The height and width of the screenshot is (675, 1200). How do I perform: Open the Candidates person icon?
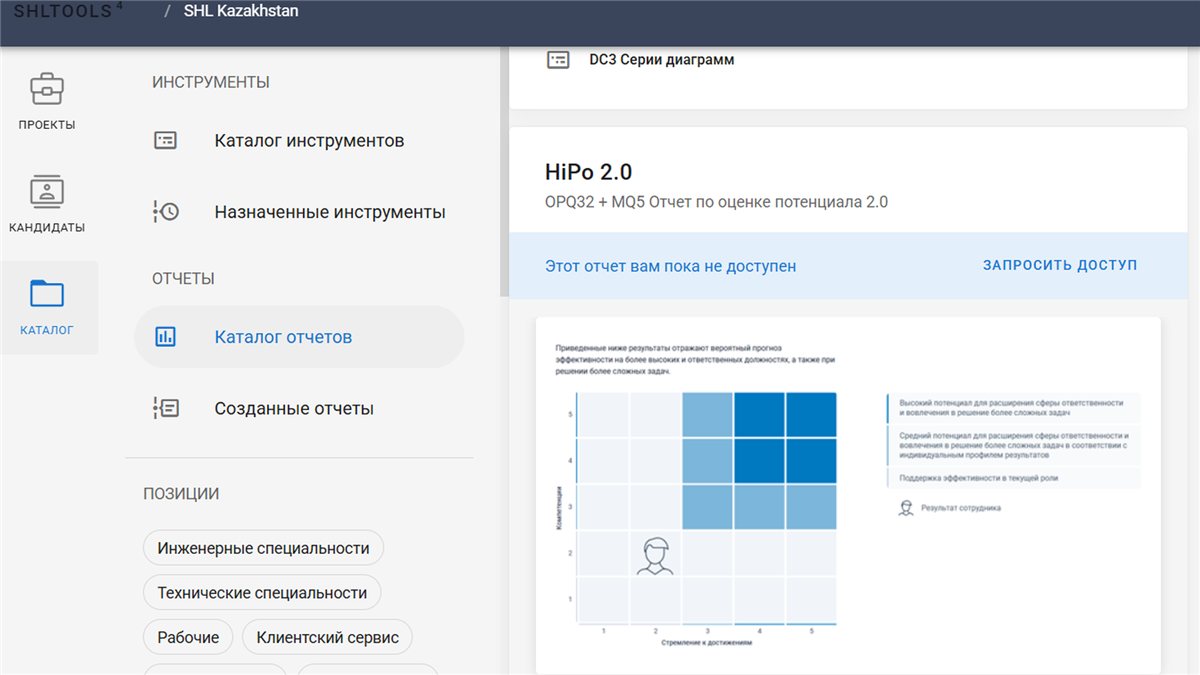point(47,191)
